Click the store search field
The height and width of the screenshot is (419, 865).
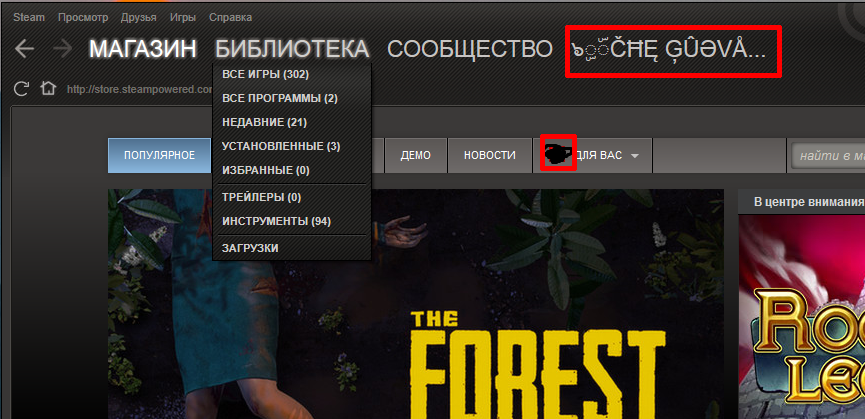(828, 156)
